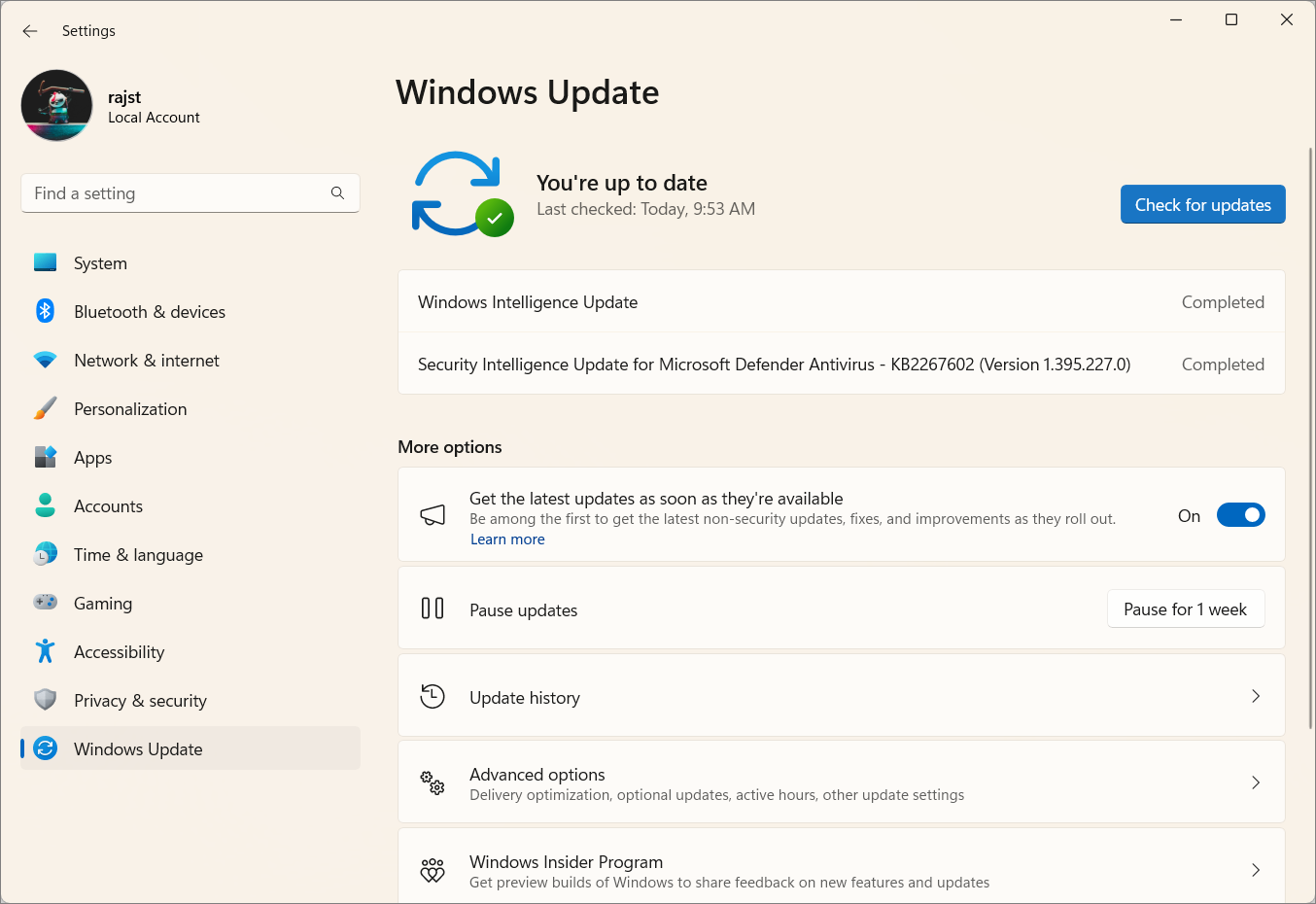Select the Personalization brush icon
1316x904 pixels.
[45, 408]
